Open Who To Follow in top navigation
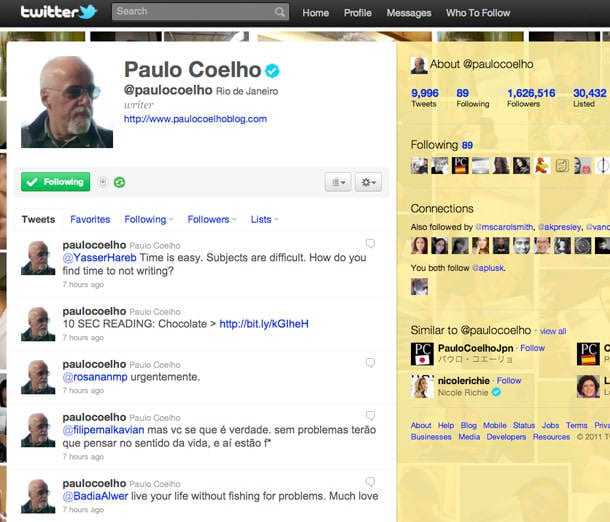Viewport: 610px width, 522px height. pyautogui.click(x=478, y=13)
